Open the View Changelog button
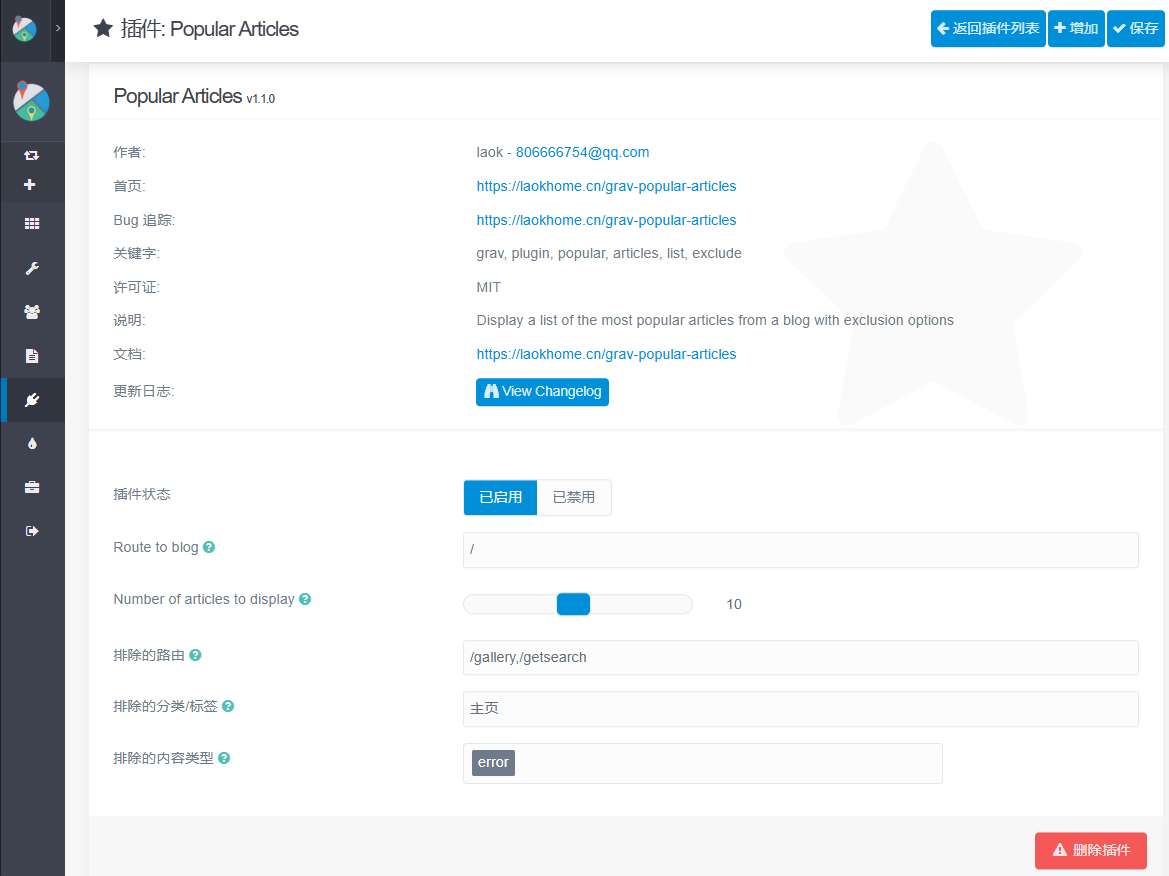The image size is (1169, 876). click(x=542, y=392)
